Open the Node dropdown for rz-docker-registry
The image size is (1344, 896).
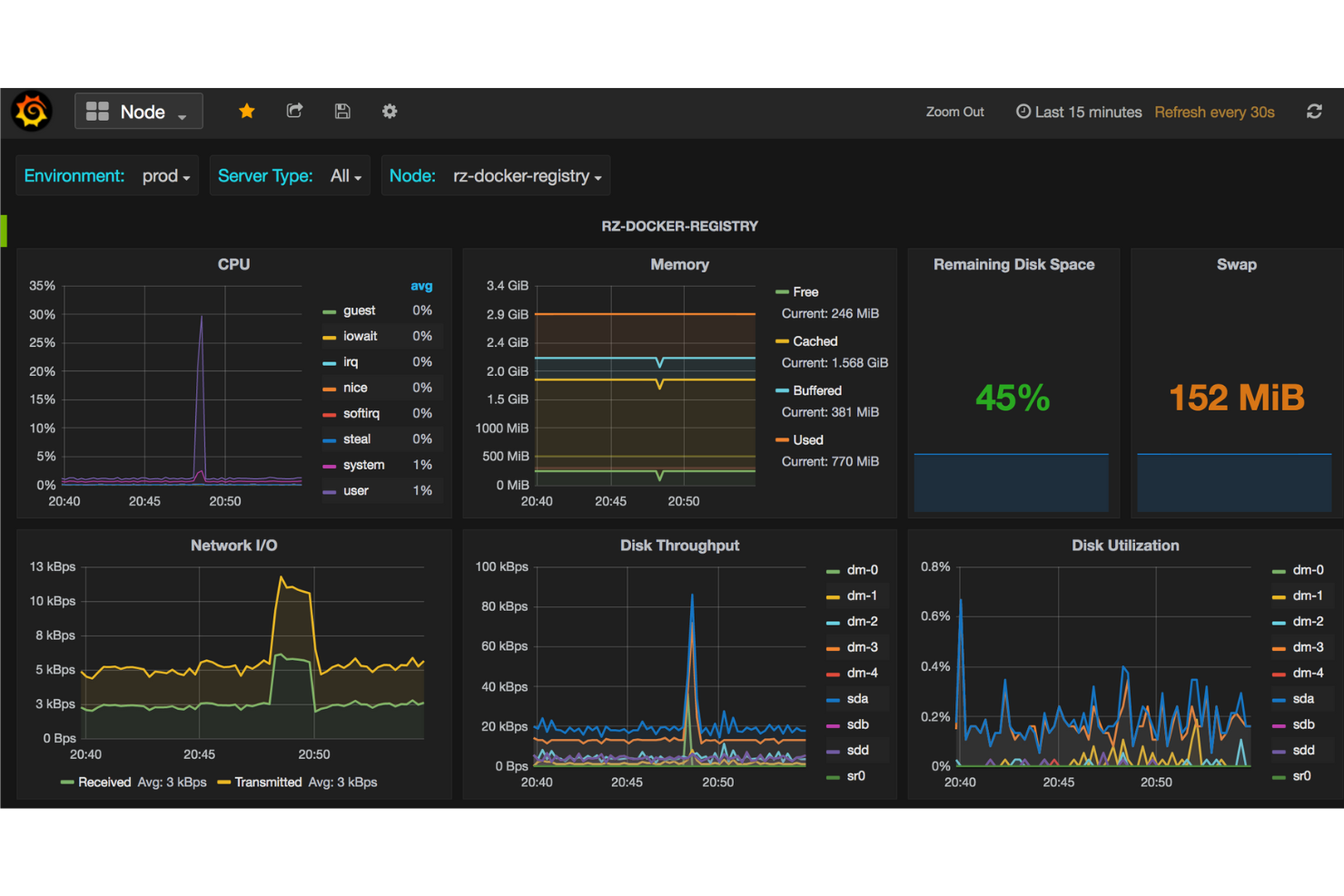click(527, 175)
